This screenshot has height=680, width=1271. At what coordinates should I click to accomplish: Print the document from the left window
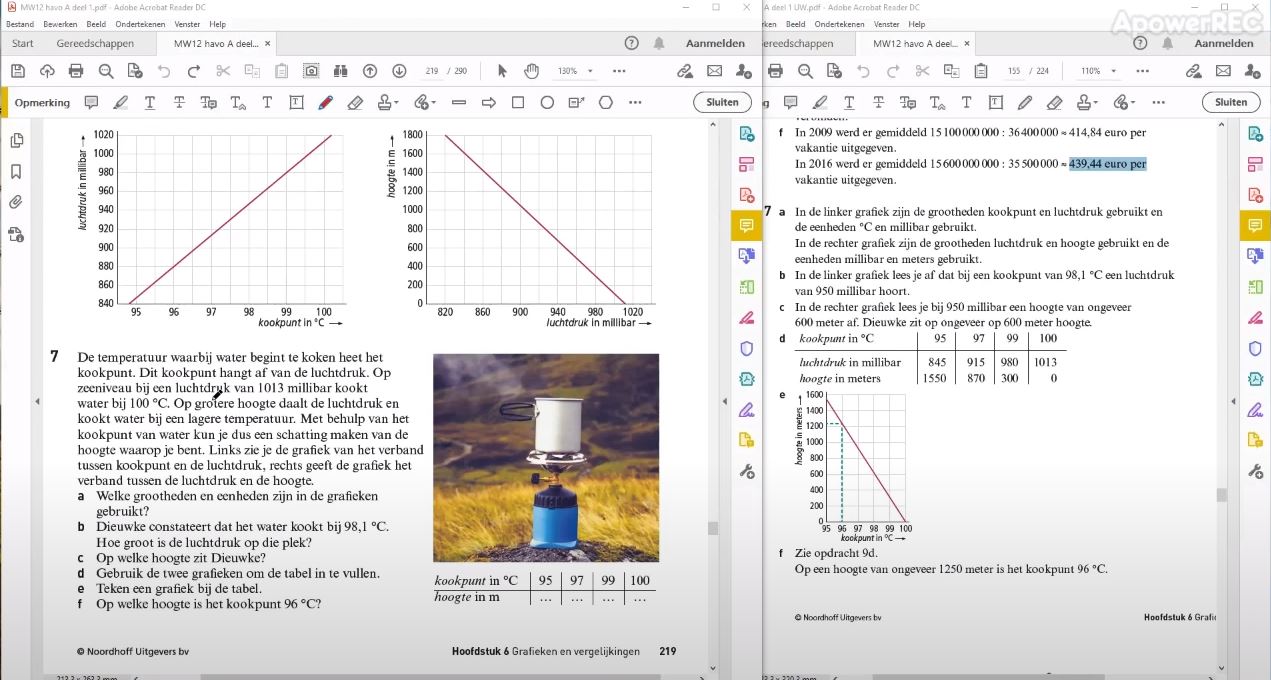[76, 71]
